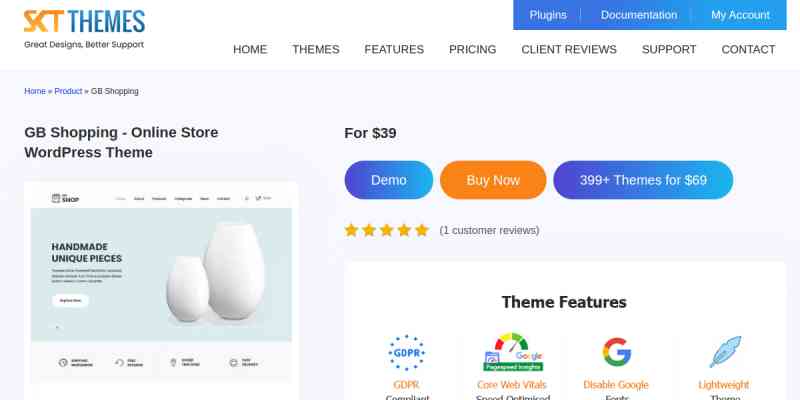
Task: Open the CLIENT REVIEWS menu item
Action: point(569,49)
